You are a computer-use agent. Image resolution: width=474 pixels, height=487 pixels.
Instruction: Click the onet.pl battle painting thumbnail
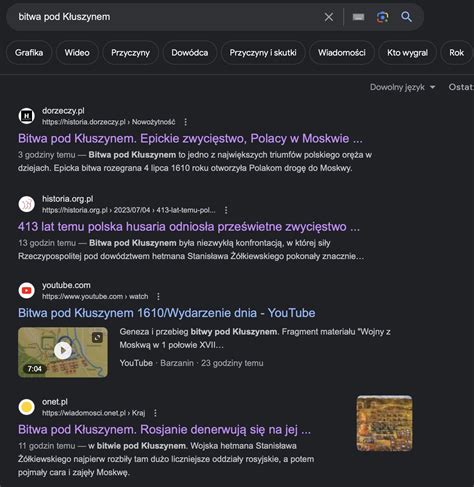click(x=384, y=423)
